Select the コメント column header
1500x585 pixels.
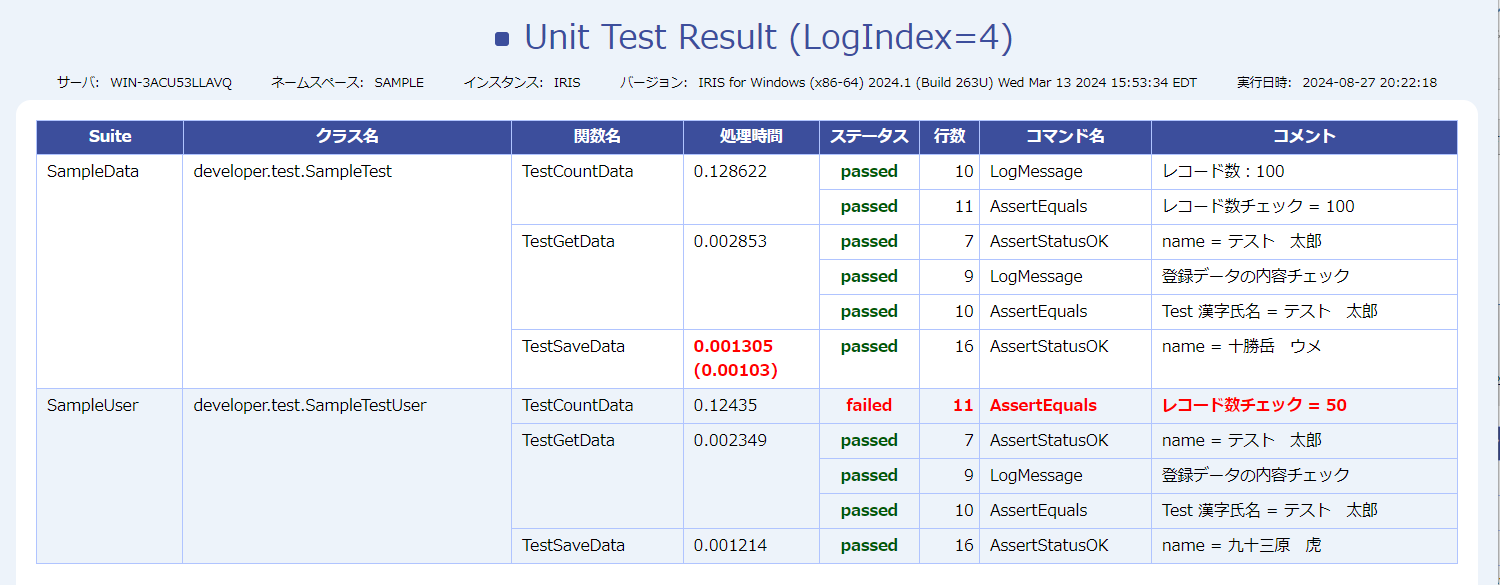(x=1304, y=137)
